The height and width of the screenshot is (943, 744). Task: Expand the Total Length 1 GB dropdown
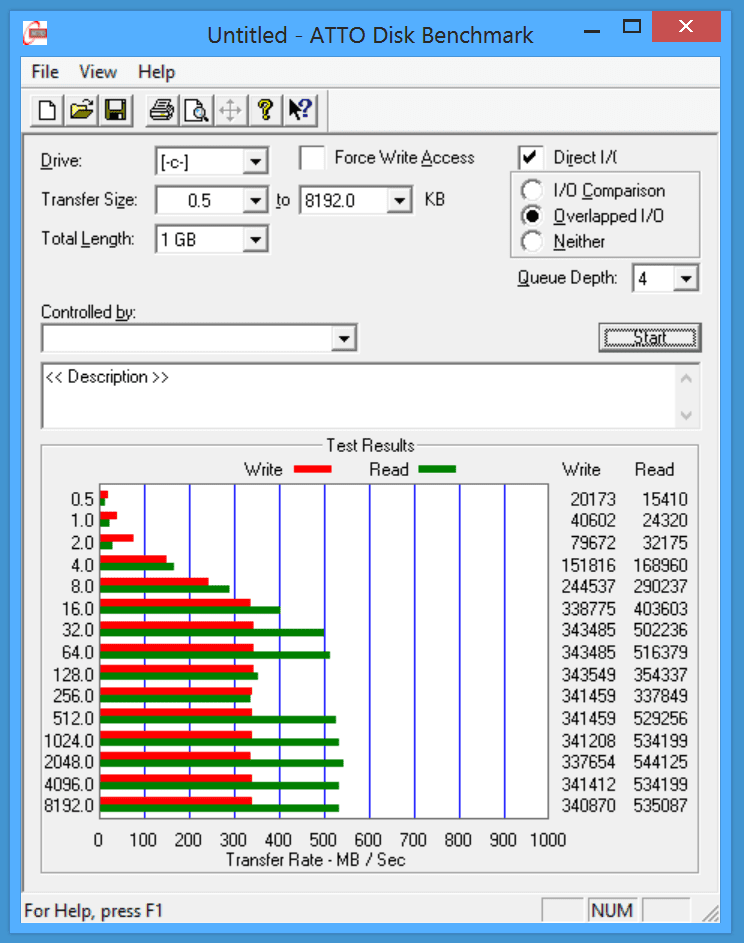(255, 239)
